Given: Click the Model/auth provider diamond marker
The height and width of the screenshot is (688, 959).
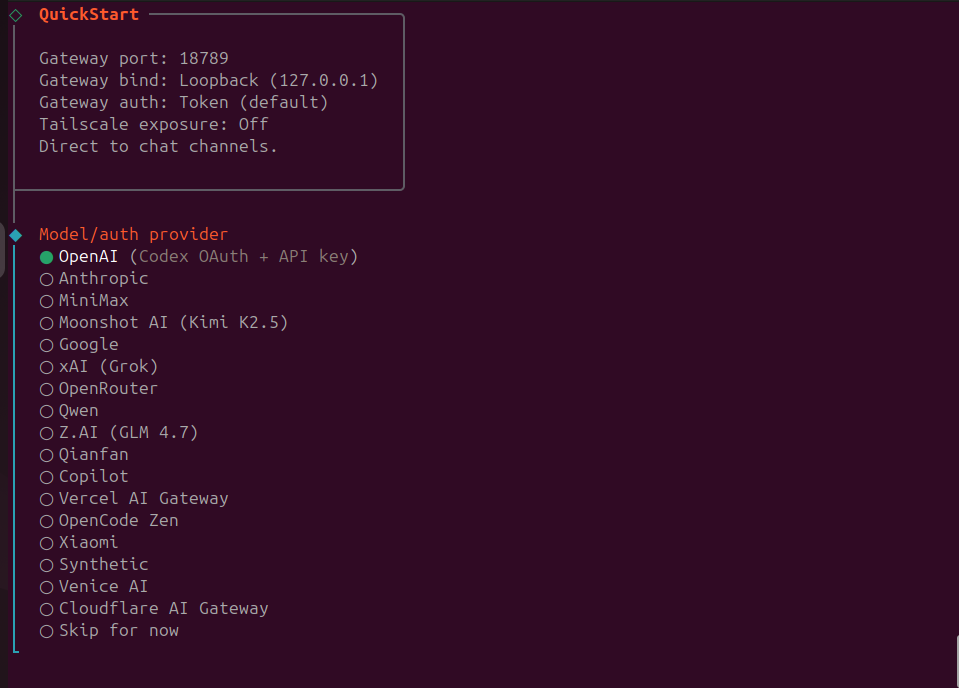Looking at the screenshot, I should pos(15,235).
